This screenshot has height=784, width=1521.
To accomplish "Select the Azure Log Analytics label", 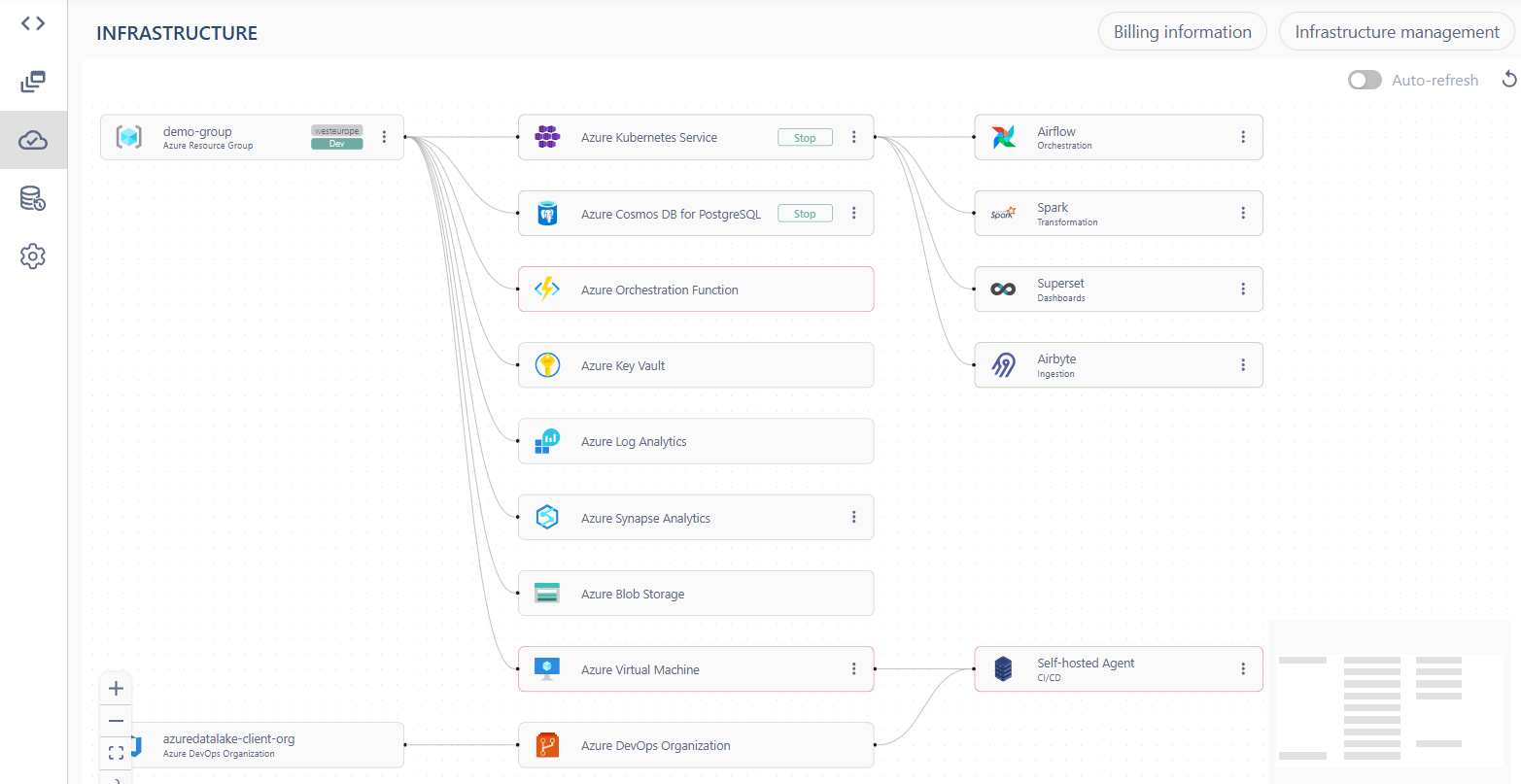I will click(x=634, y=442).
